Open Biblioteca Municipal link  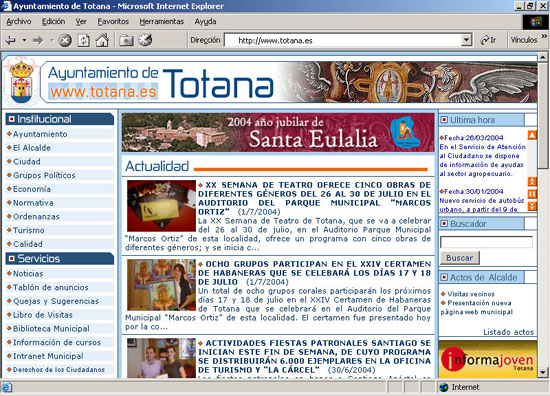coord(51,329)
